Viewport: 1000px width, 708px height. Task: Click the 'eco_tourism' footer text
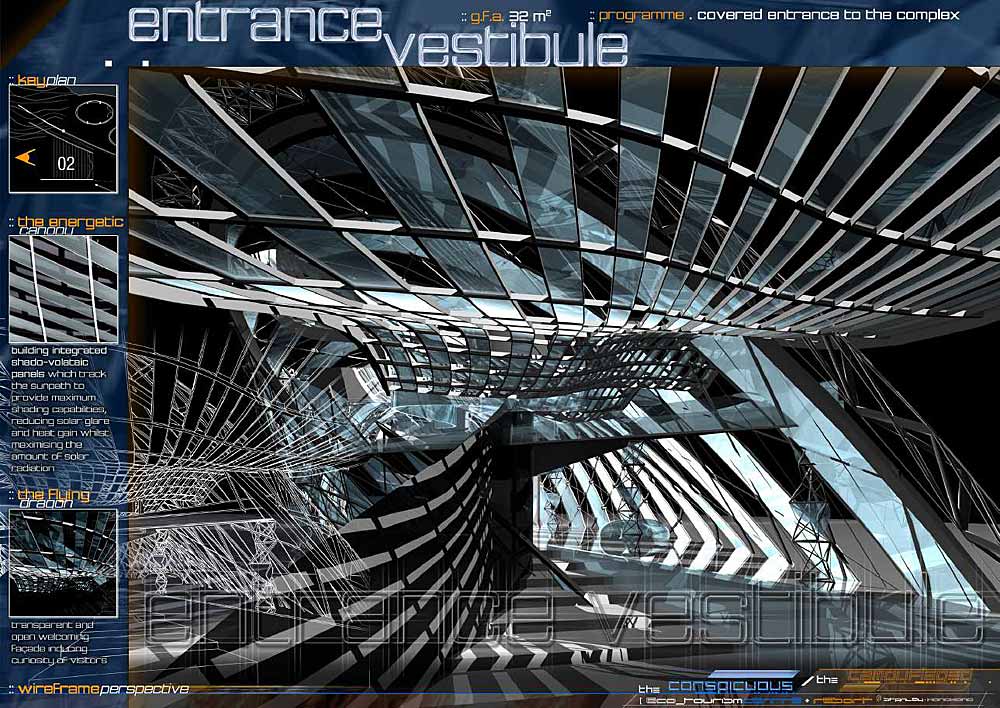point(688,701)
